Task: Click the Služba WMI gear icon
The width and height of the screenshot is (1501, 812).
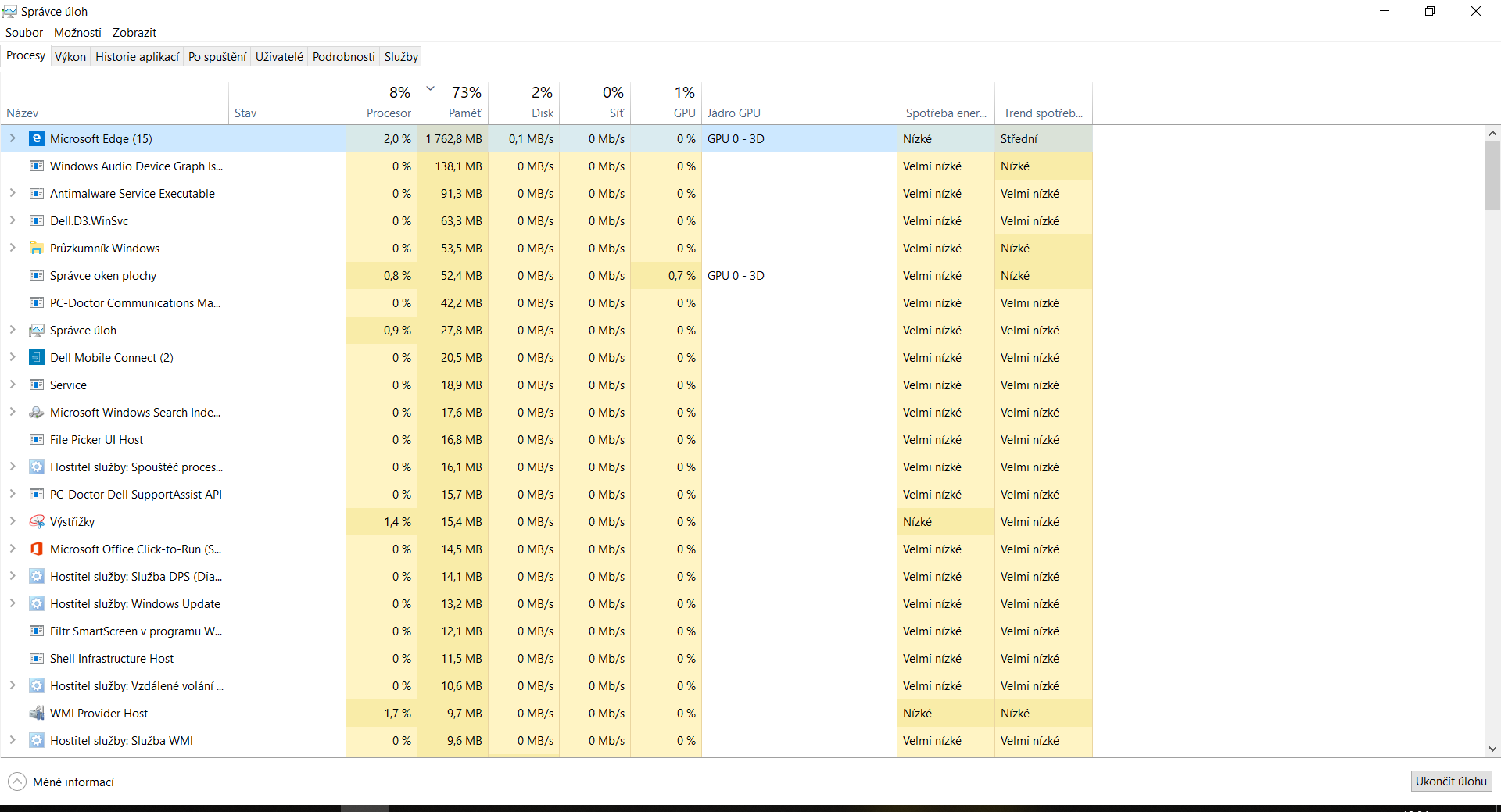Action: pyautogui.click(x=36, y=741)
